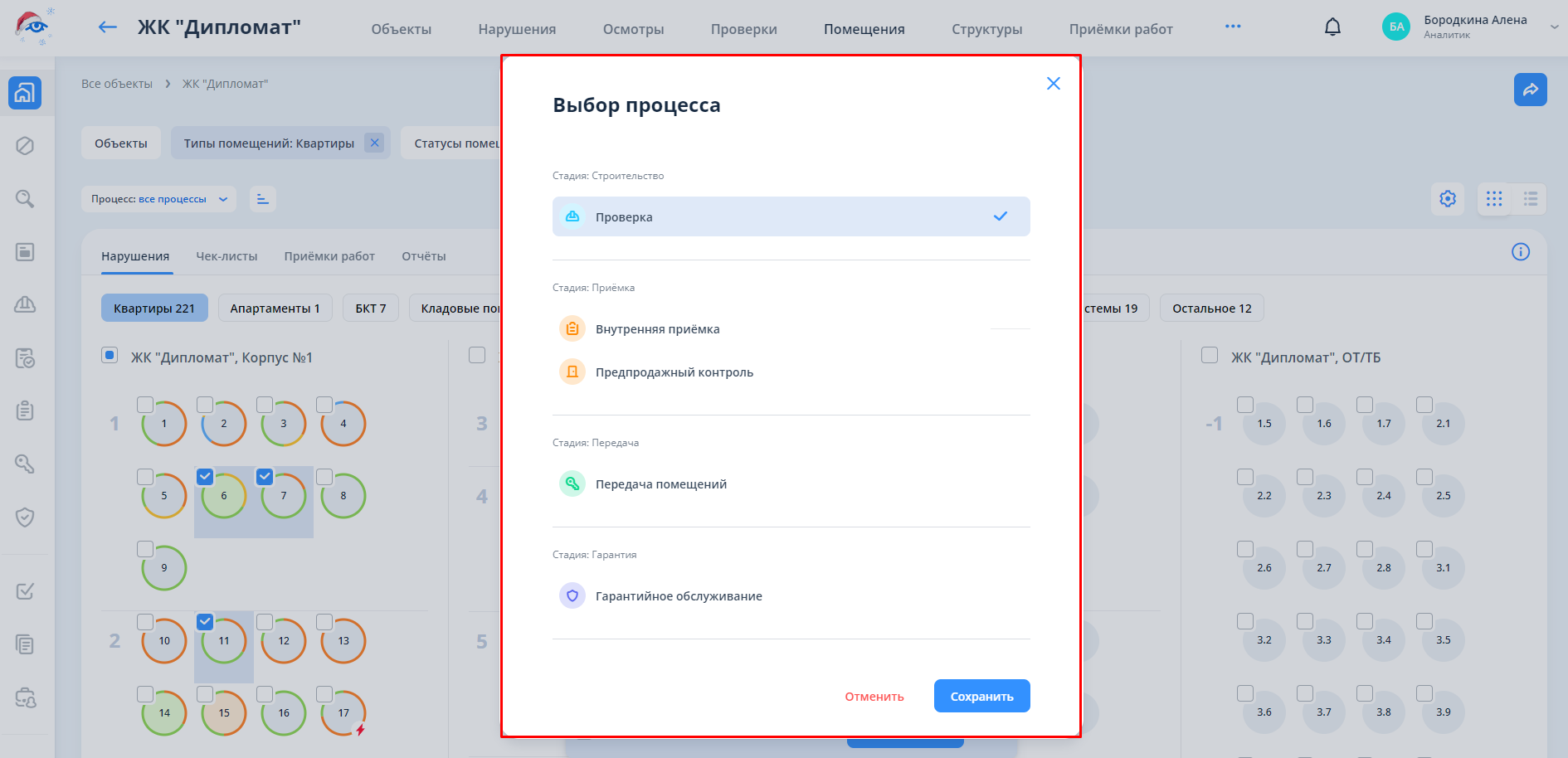
Task: Toggle the ЖК "Дипломат", ОТ/ТБ checkbox
Action: [x=1210, y=356]
